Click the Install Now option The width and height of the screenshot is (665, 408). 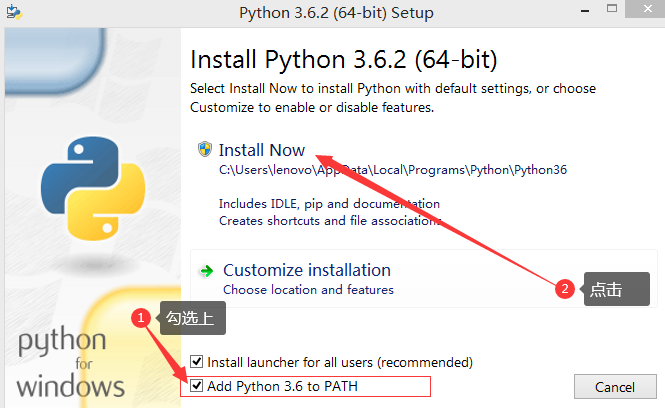(x=262, y=150)
